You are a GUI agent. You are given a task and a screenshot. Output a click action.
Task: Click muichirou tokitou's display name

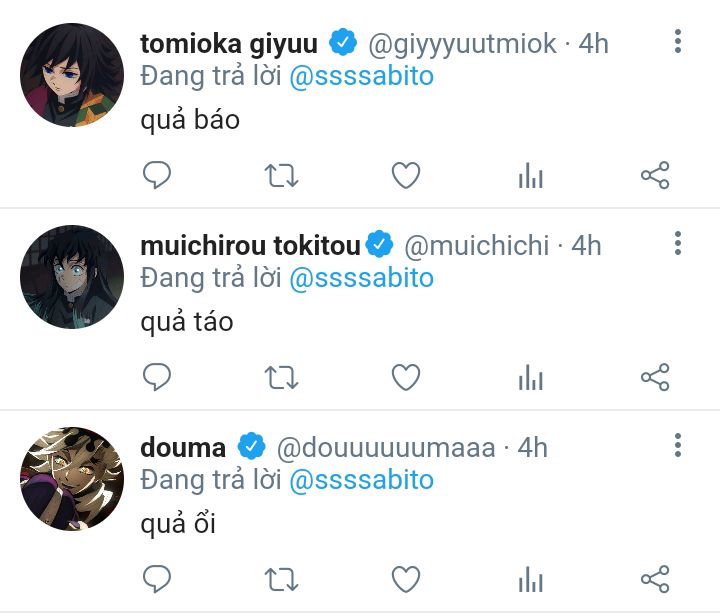pos(250,244)
